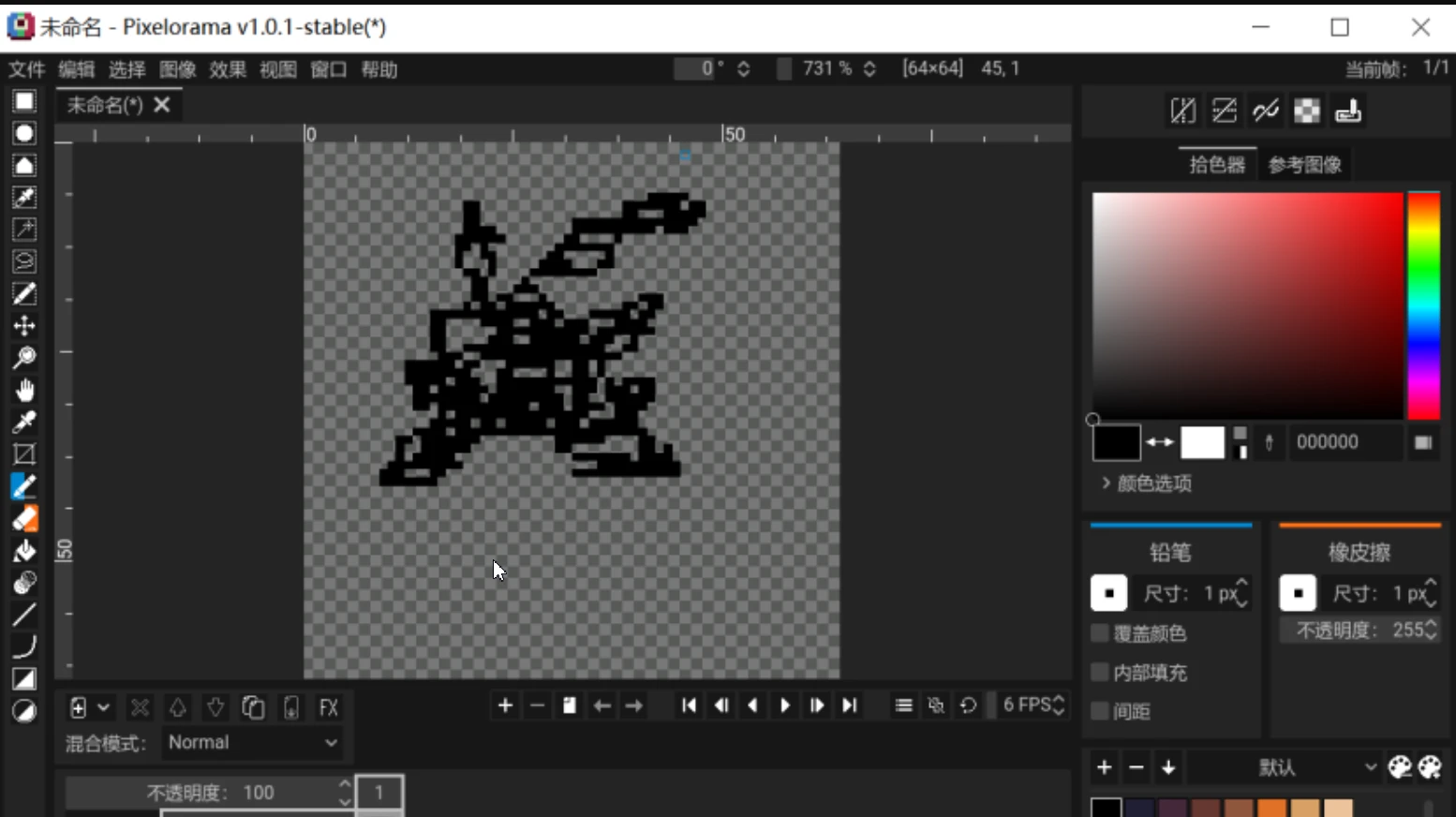Toggle the 内部填充 checkbox

(x=1101, y=673)
